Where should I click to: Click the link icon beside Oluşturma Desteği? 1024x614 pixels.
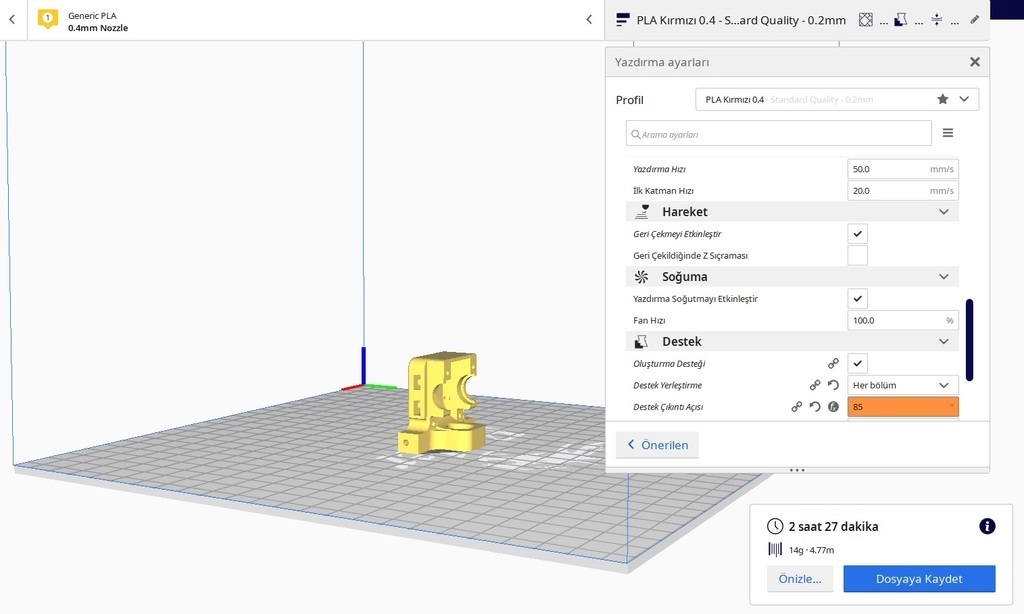pyautogui.click(x=833, y=363)
